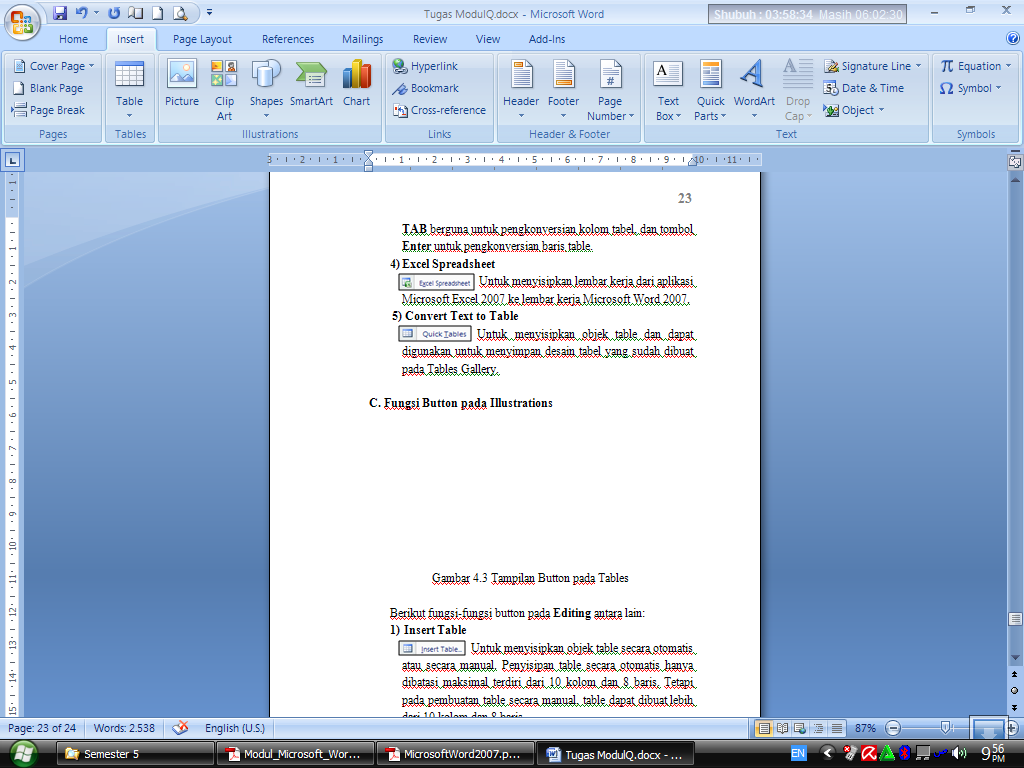Image resolution: width=1024 pixels, height=768 pixels.
Task: Save document with quick access Save icon
Action: click(60, 12)
